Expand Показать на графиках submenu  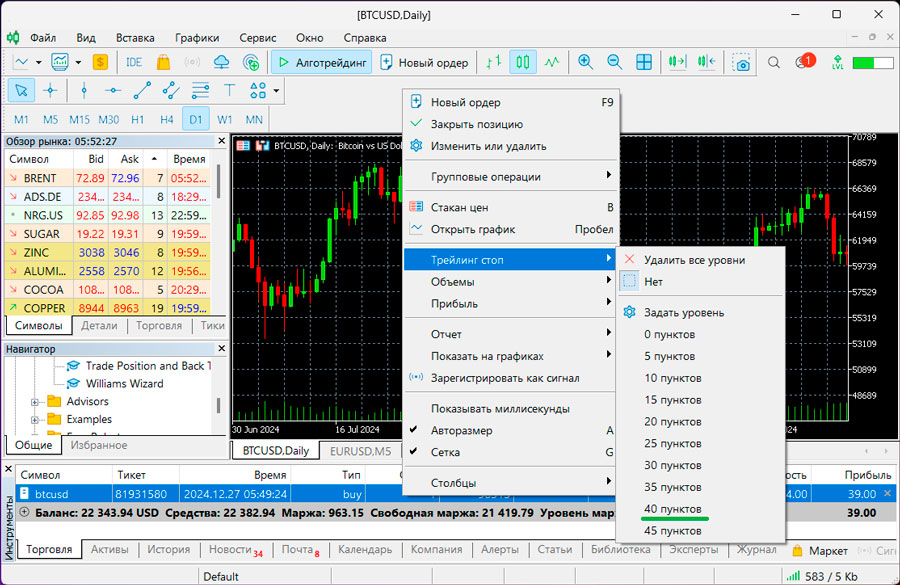[x=510, y=355]
